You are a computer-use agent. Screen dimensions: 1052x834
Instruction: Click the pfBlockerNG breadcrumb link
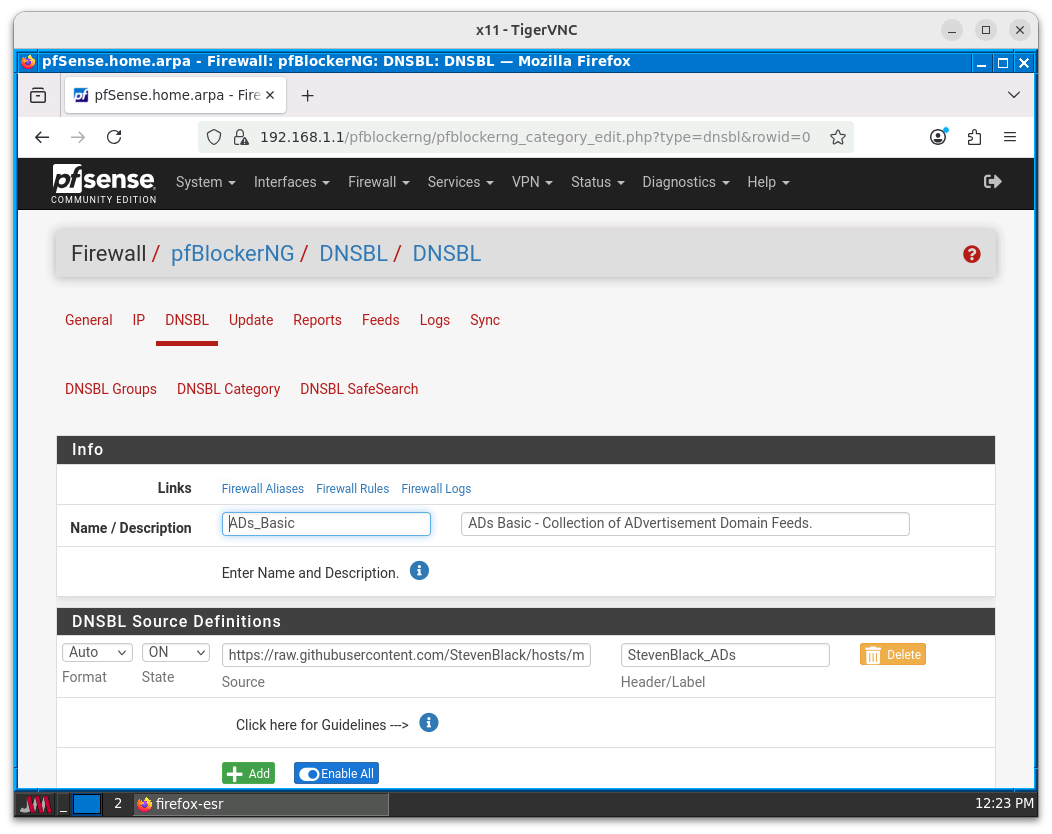point(232,254)
